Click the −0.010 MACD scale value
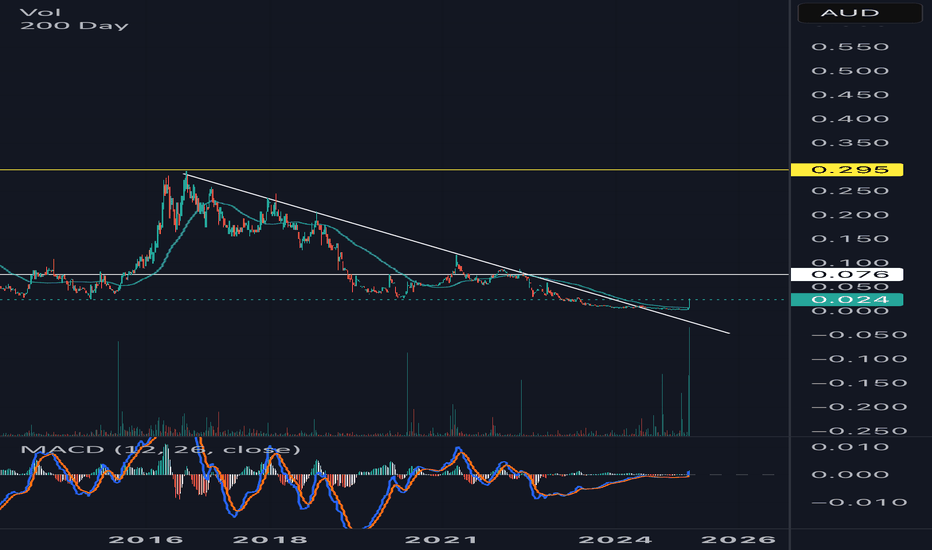Screen dimensions: 932x550 (859, 502)
